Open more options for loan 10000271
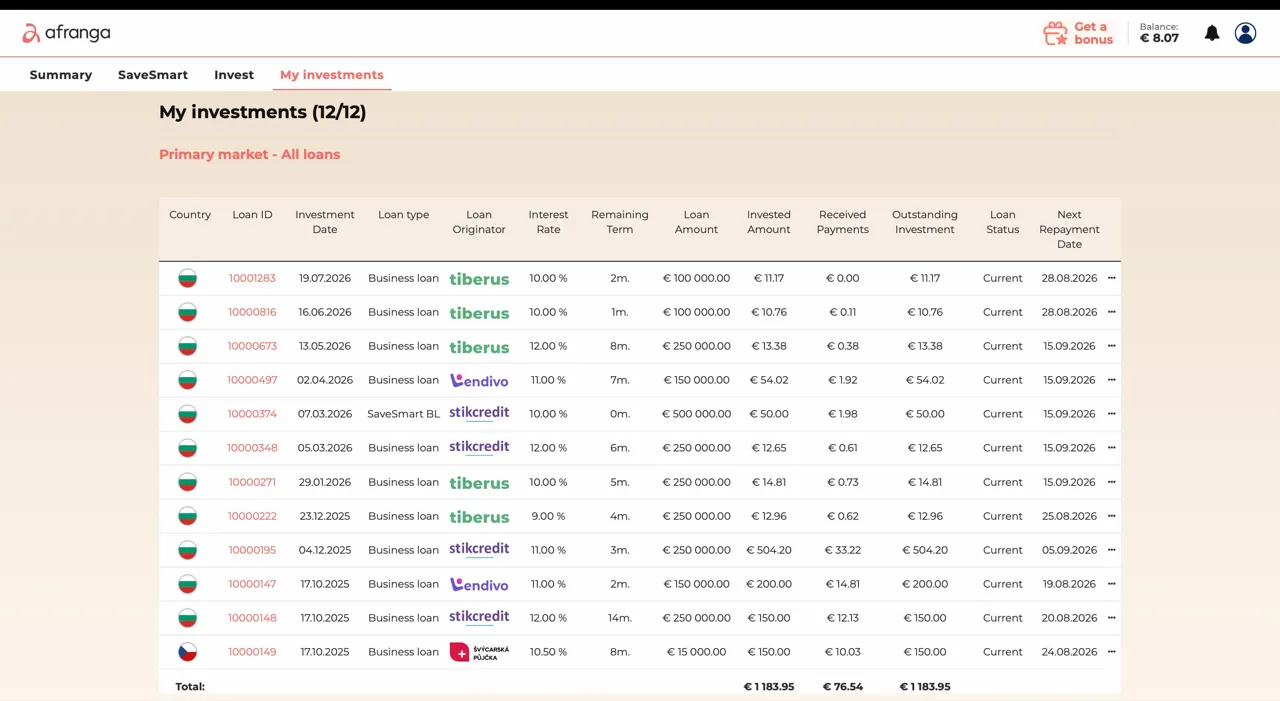The height and width of the screenshot is (701, 1280). (1111, 482)
